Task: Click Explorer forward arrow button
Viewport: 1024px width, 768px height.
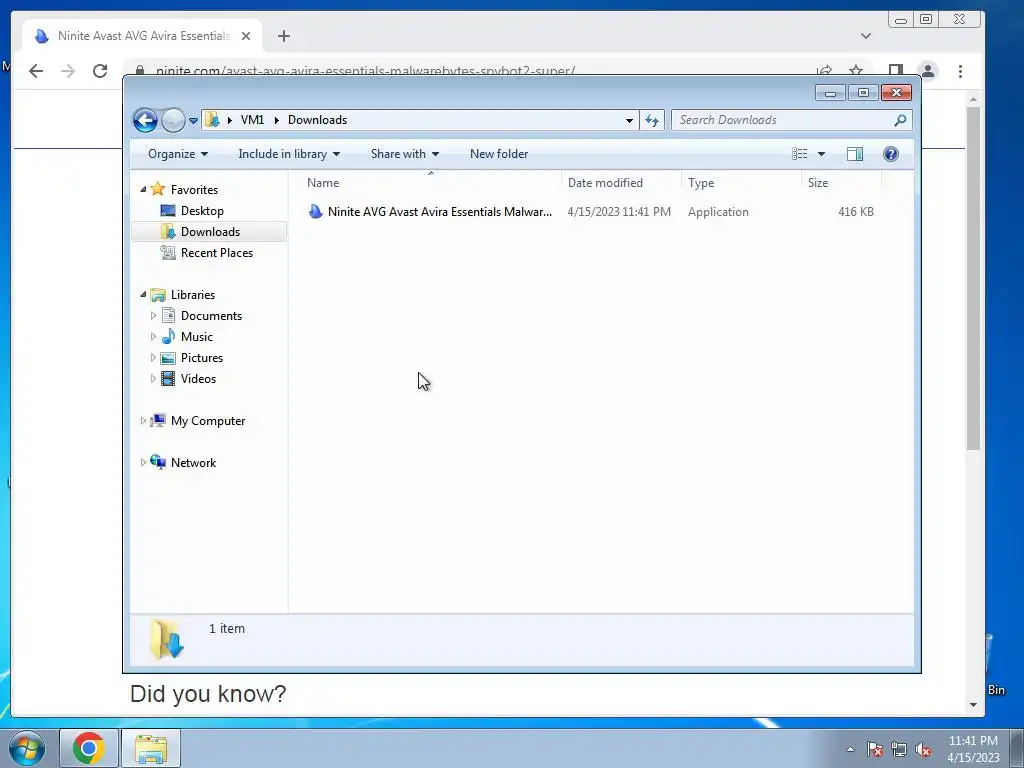Action: [173, 120]
